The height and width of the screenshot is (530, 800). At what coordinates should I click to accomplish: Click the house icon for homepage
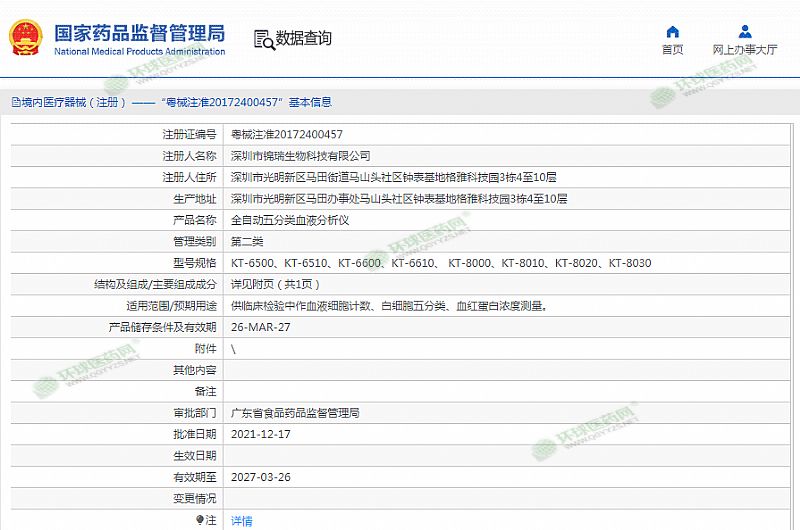[x=672, y=31]
